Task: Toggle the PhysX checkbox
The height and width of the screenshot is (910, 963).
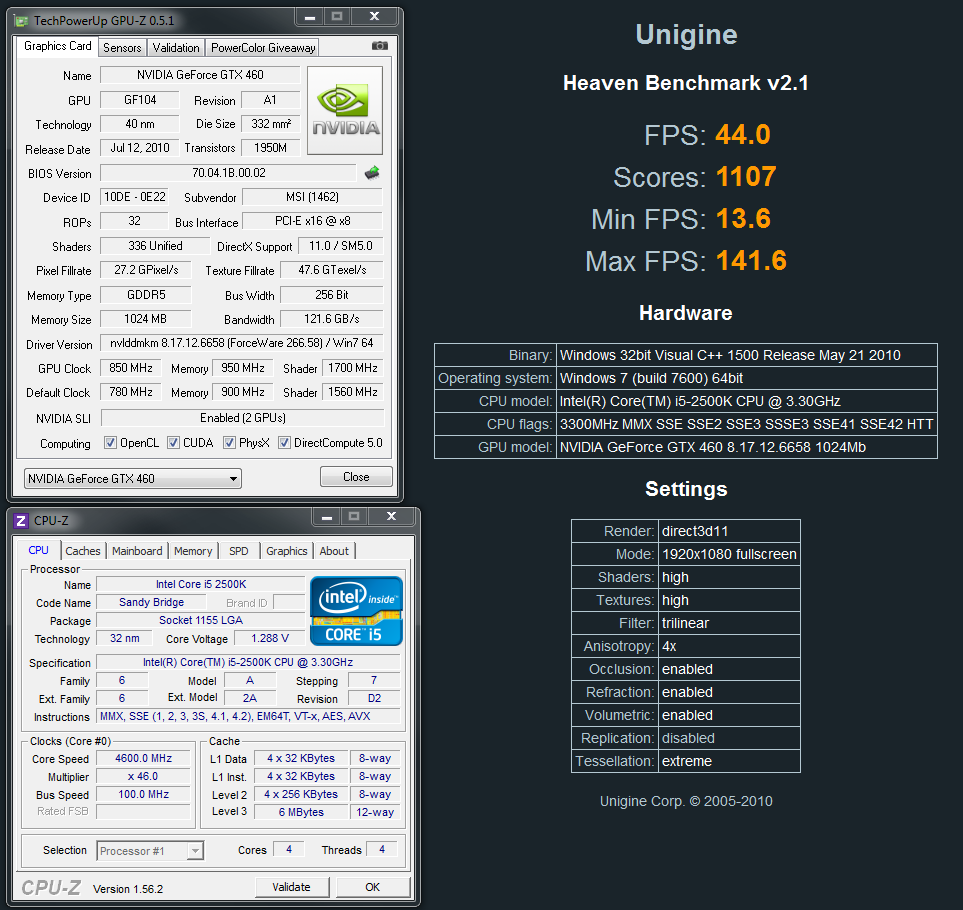Action: click(229, 443)
